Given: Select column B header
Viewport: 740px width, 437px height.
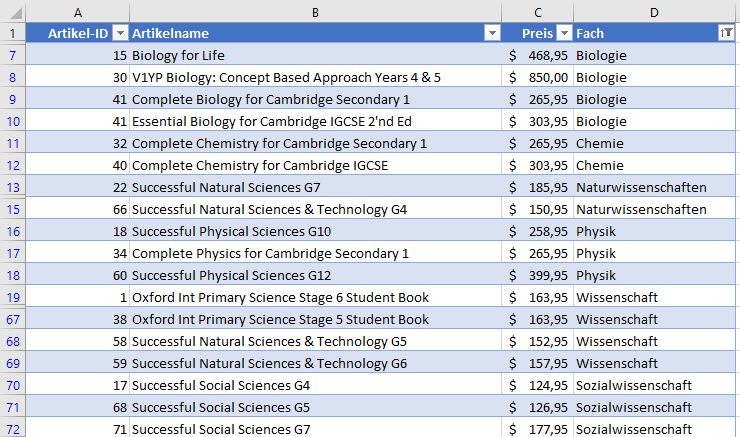Looking at the screenshot, I should 315,13.
